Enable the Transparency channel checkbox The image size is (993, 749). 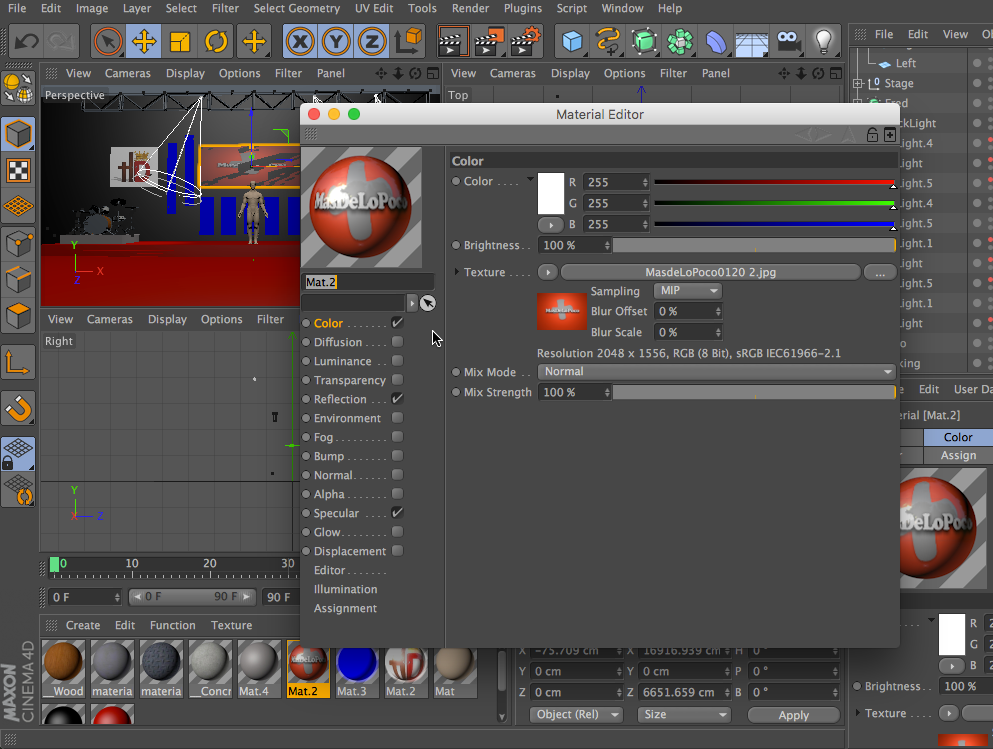coord(398,380)
